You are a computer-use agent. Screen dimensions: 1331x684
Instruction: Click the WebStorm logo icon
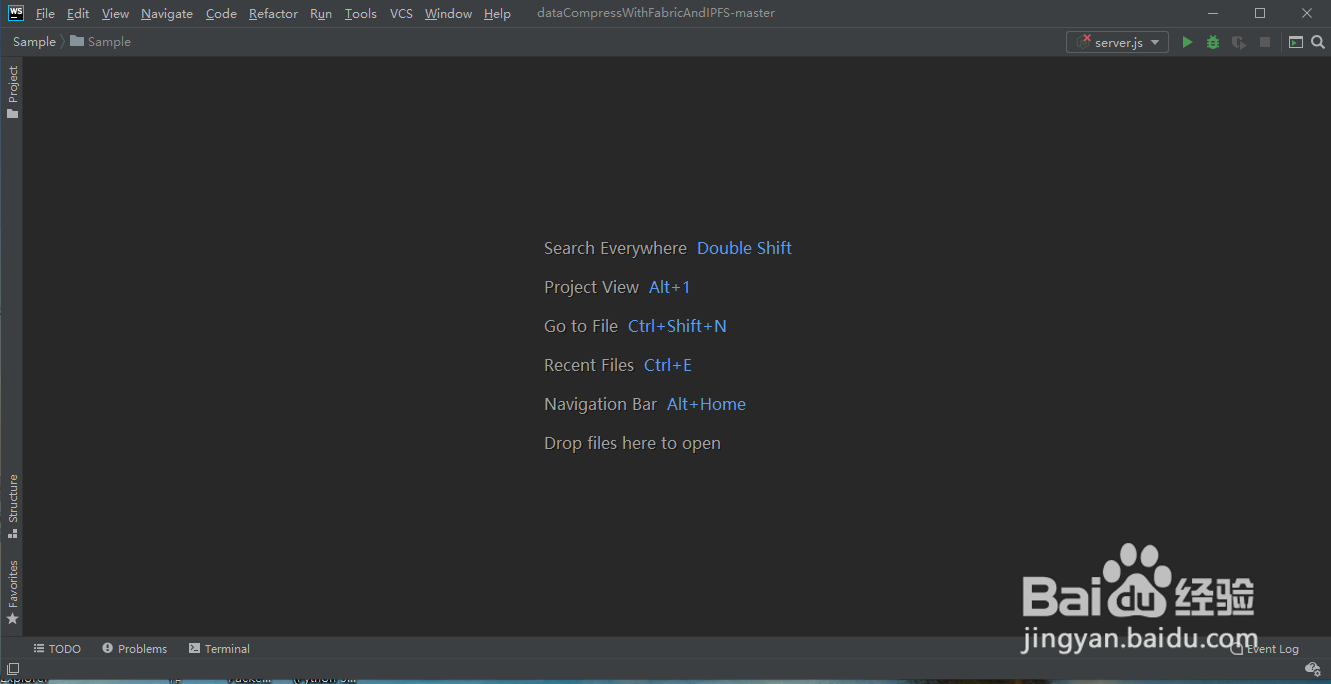coord(16,13)
